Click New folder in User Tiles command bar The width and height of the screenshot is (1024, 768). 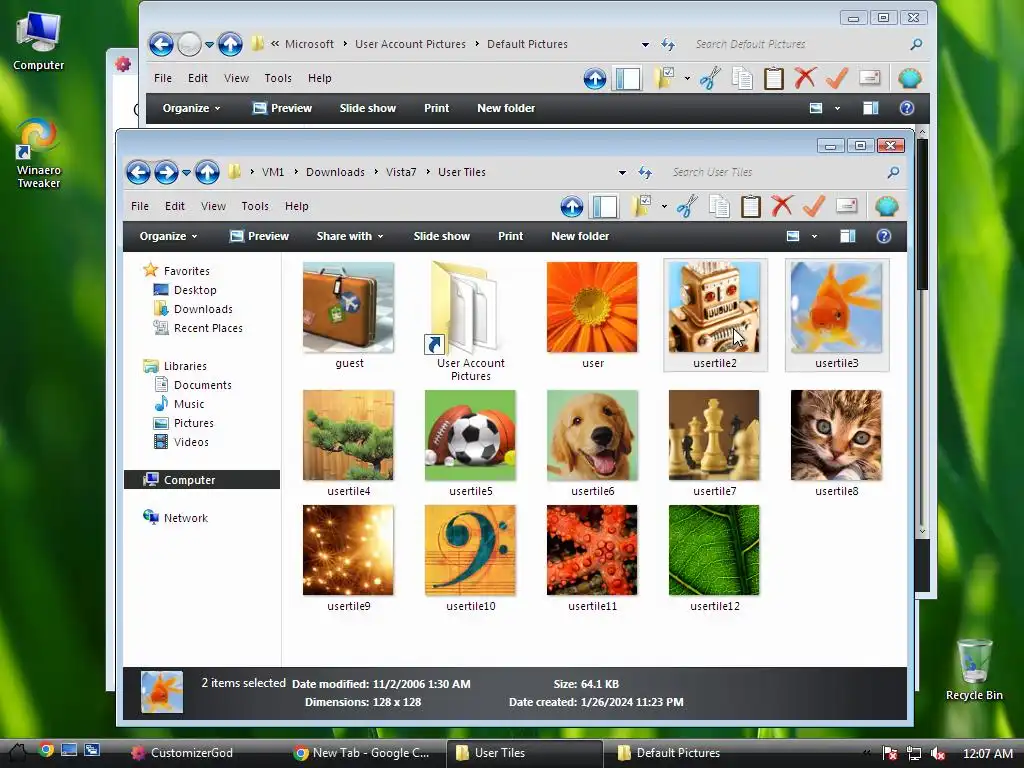(x=580, y=236)
